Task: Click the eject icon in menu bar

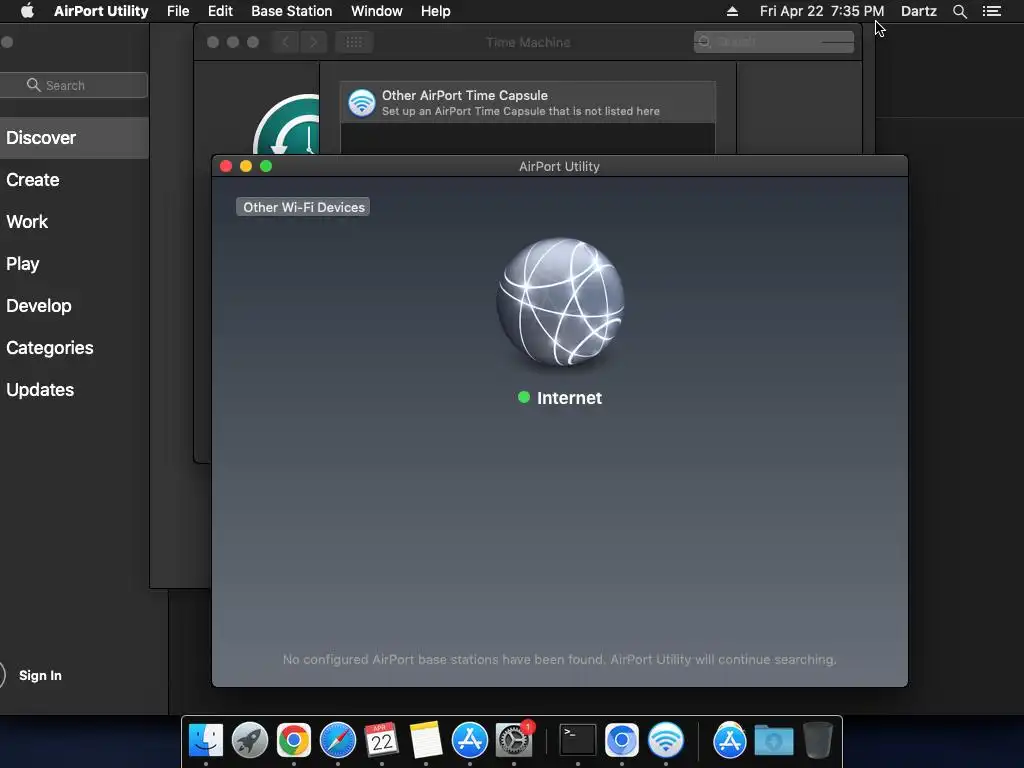Action: [x=732, y=11]
